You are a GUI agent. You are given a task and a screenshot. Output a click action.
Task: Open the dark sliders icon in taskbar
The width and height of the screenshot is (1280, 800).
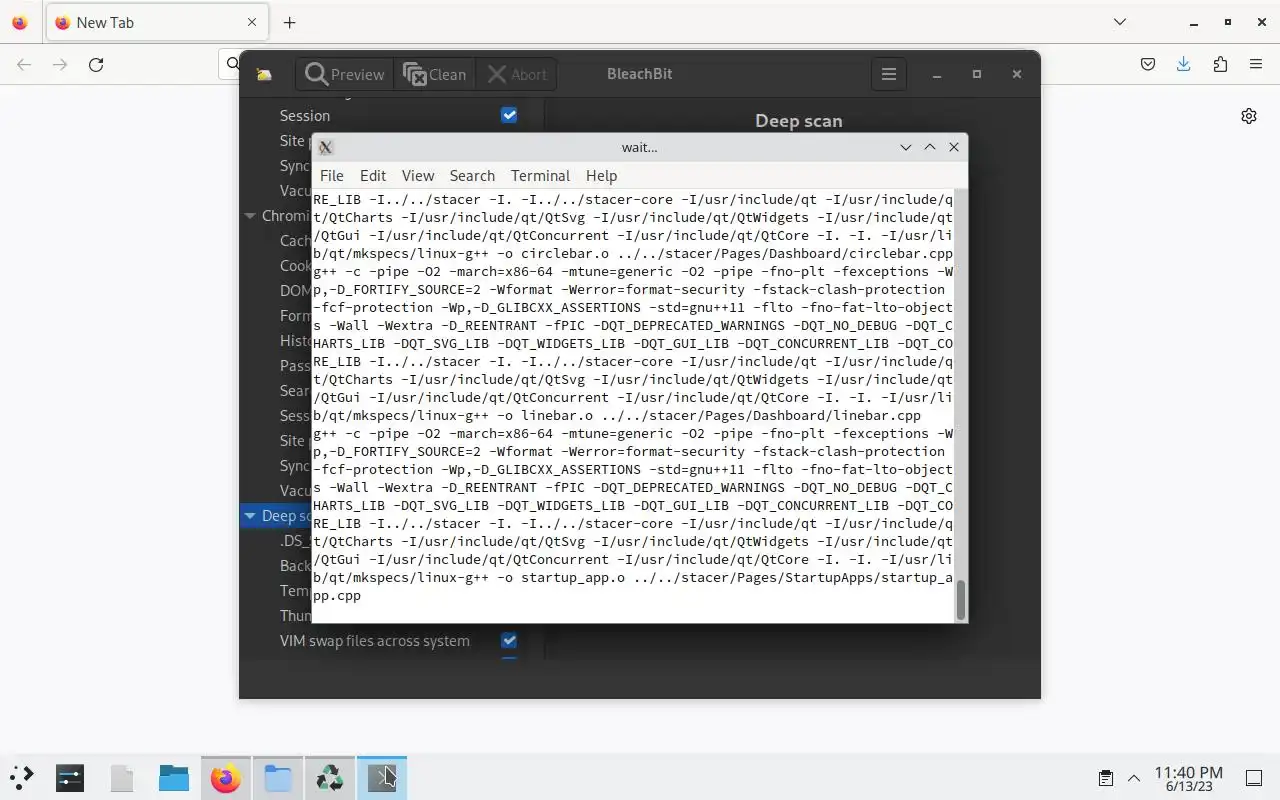[x=70, y=777]
